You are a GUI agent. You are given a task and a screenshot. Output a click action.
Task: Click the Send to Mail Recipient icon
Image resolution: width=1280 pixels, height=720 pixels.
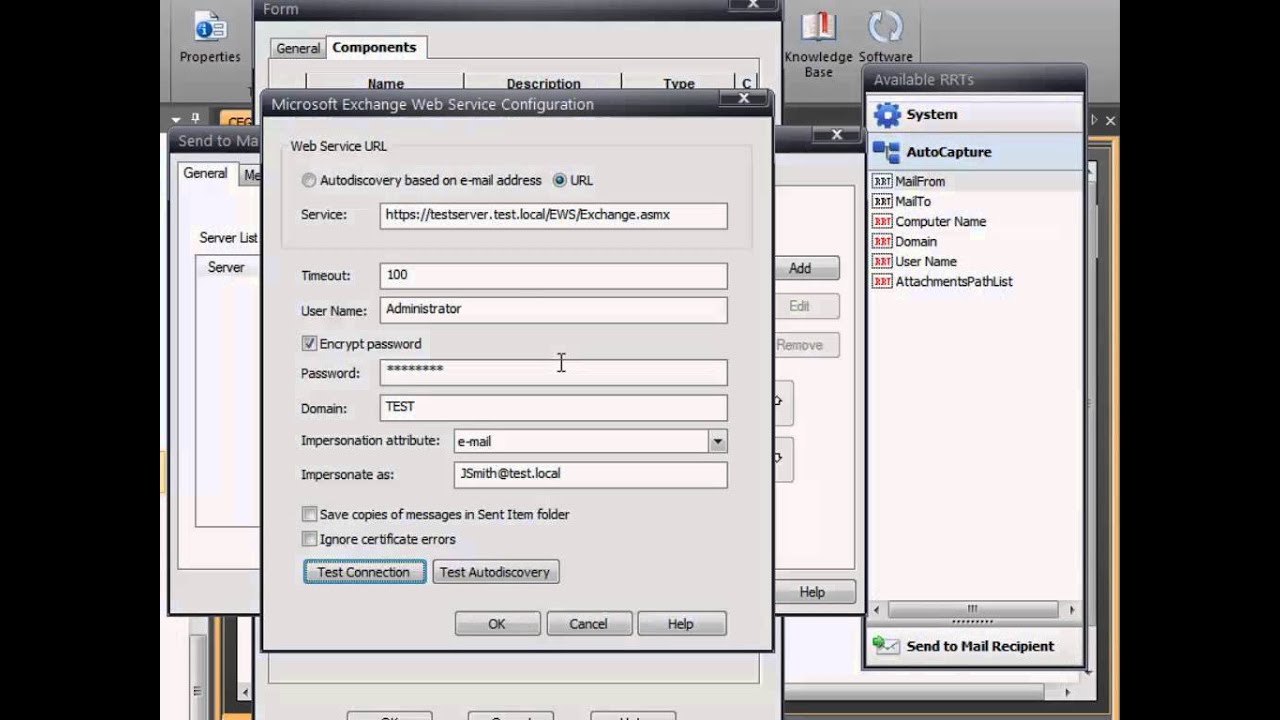coord(886,646)
